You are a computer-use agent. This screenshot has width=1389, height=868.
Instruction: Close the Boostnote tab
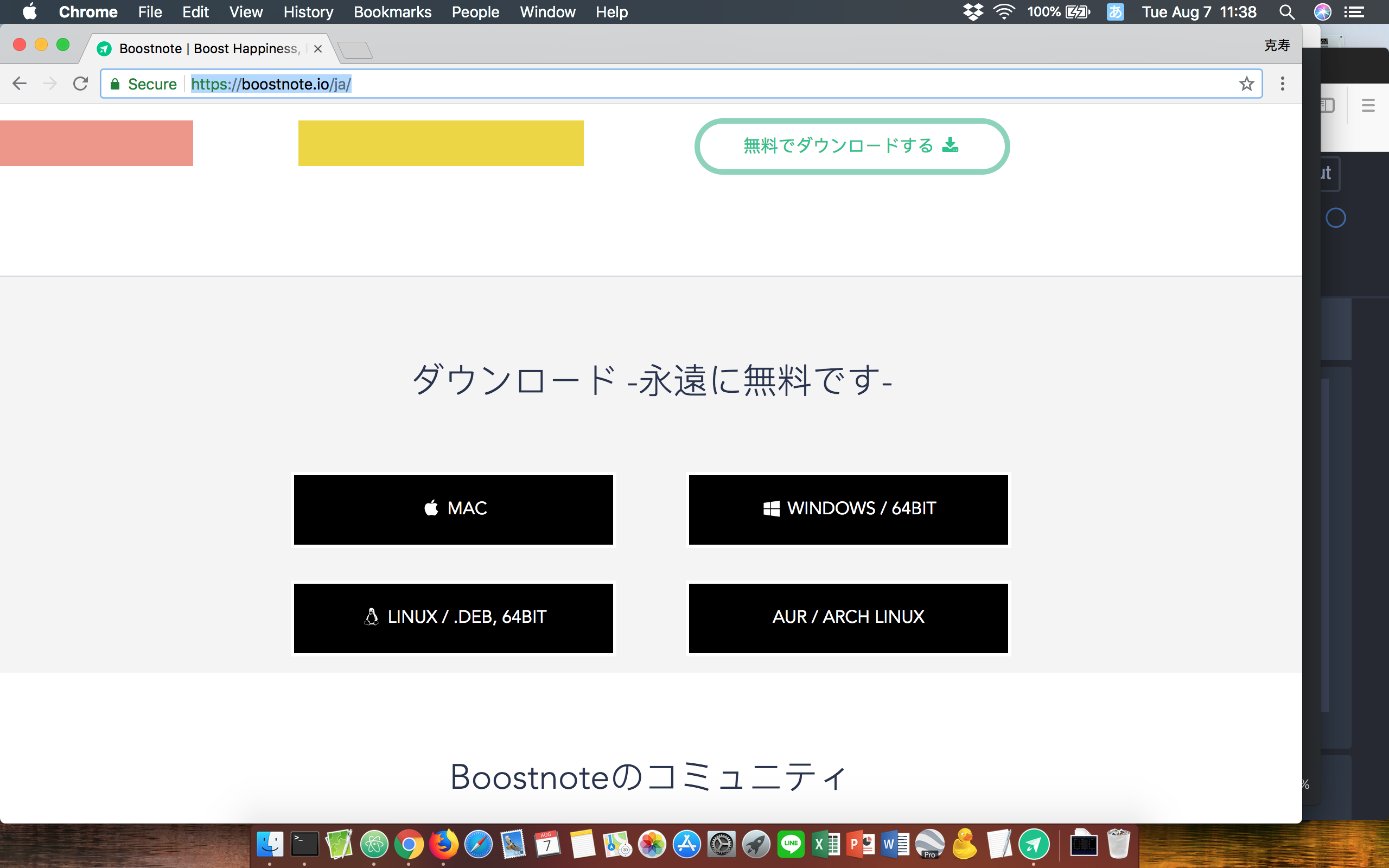317,49
